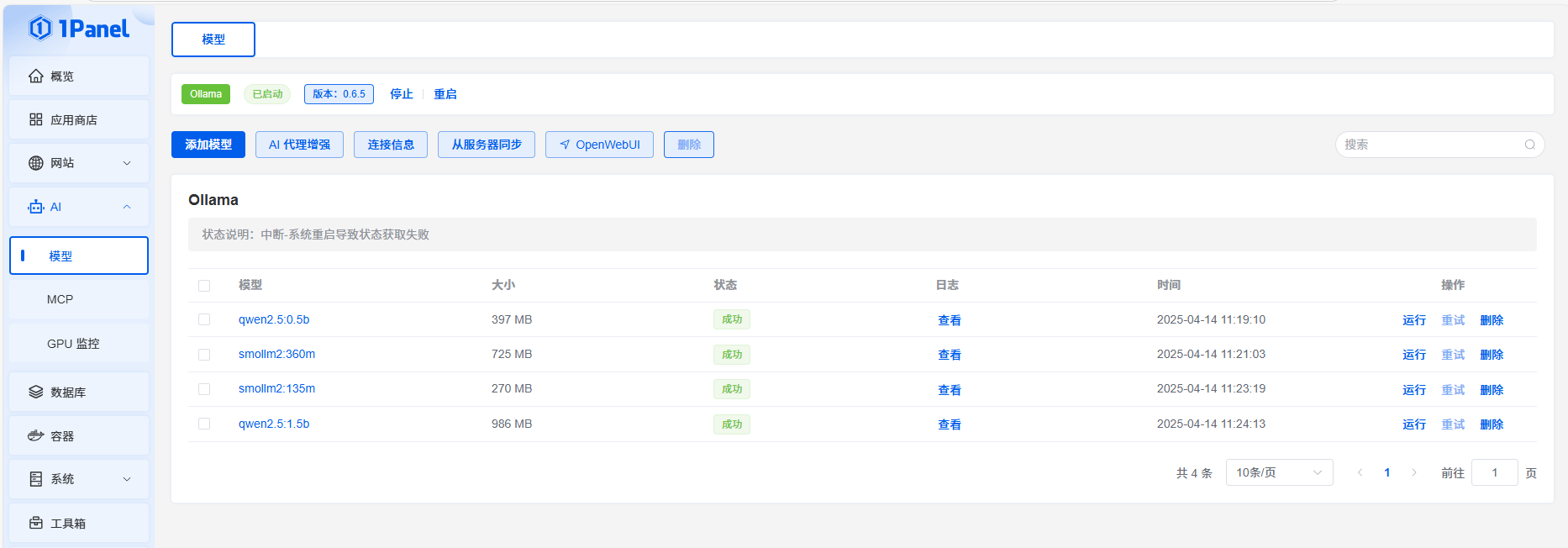
Task: Toggle the select-all header checkbox
Action: tap(204, 286)
